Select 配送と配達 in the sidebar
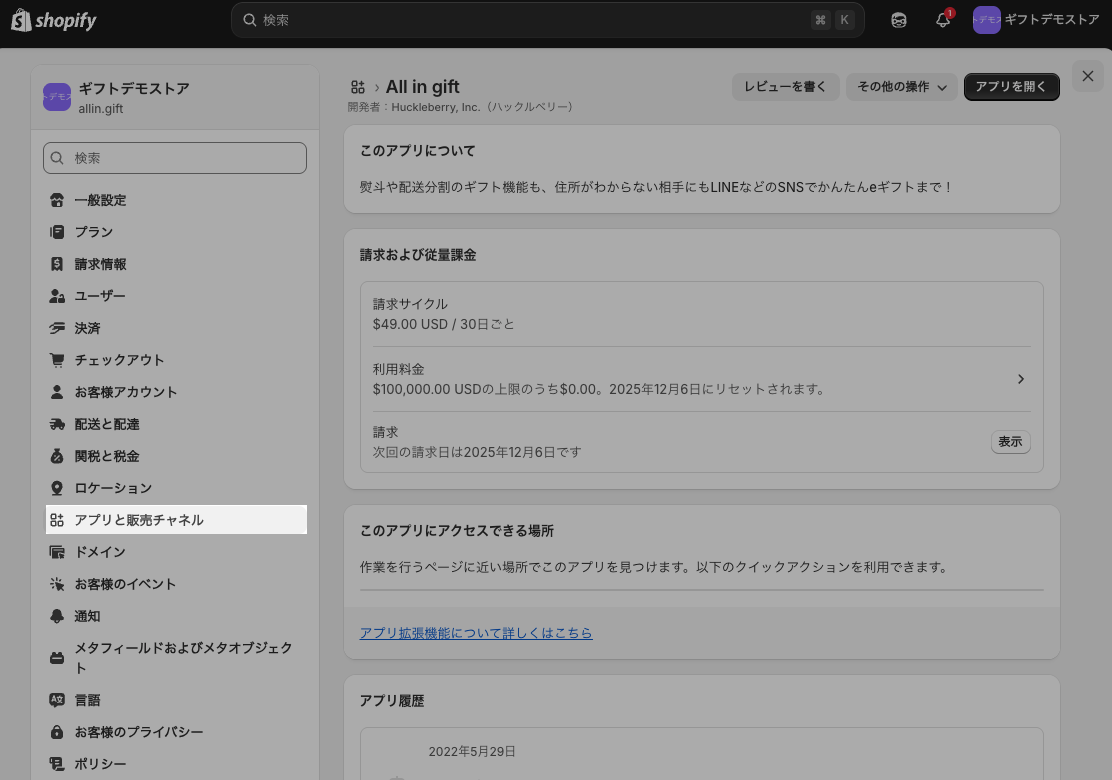 [107, 424]
